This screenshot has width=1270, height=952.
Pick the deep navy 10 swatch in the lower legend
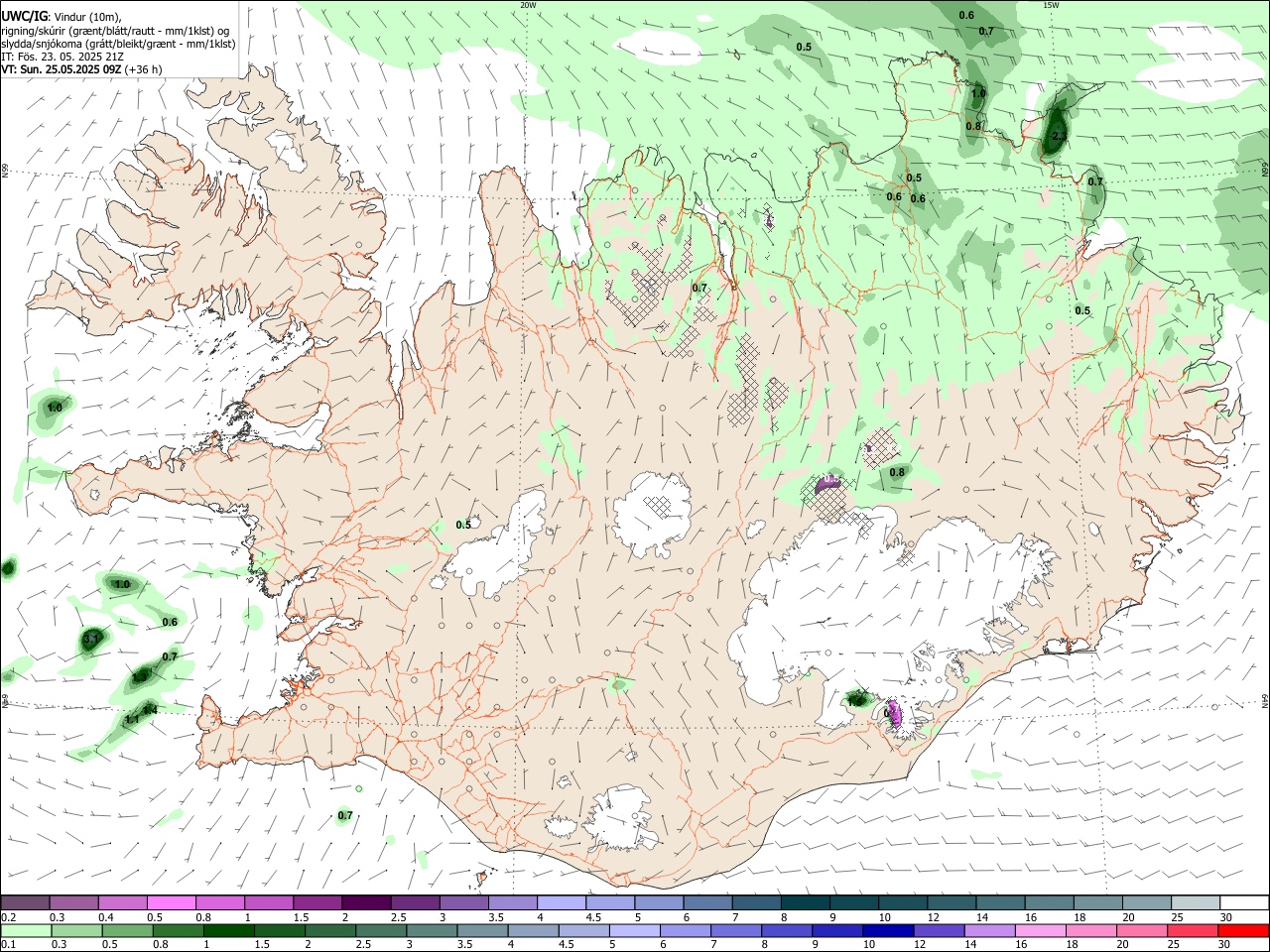tap(888, 930)
